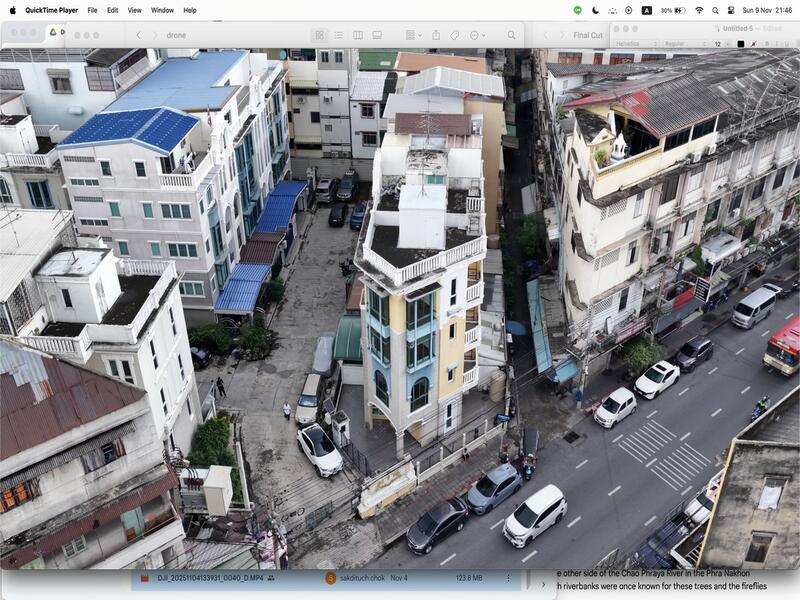Switch Finder to list view
Screen dimensions: 800x600
(338, 36)
